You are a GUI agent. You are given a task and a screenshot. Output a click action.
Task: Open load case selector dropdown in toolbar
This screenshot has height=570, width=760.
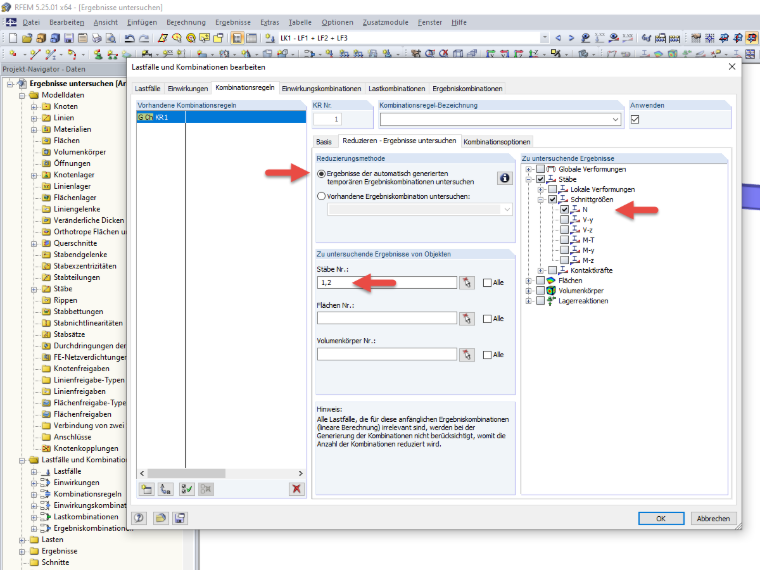click(545, 38)
